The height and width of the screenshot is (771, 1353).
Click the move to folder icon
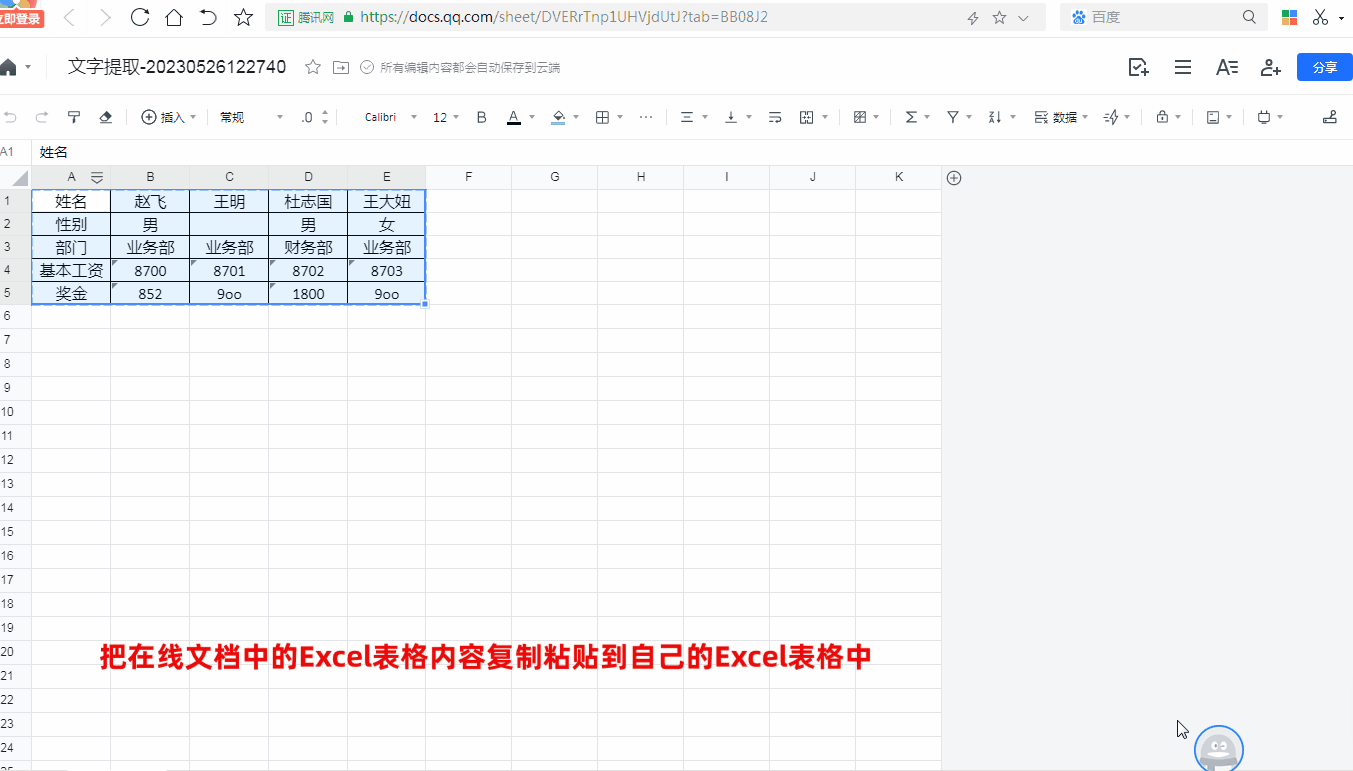click(341, 67)
